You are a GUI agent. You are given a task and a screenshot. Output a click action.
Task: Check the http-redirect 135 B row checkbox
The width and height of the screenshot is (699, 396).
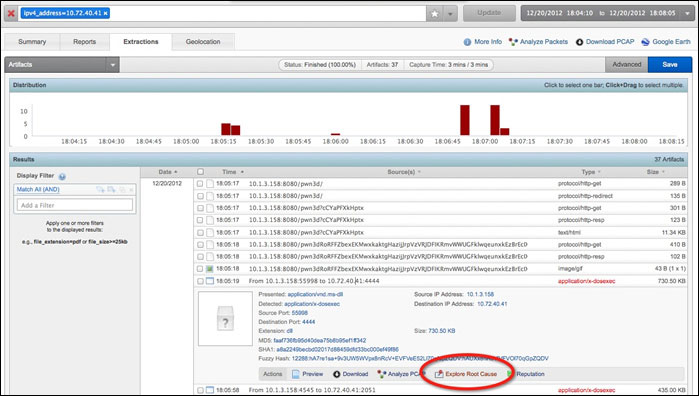tap(200, 196)
